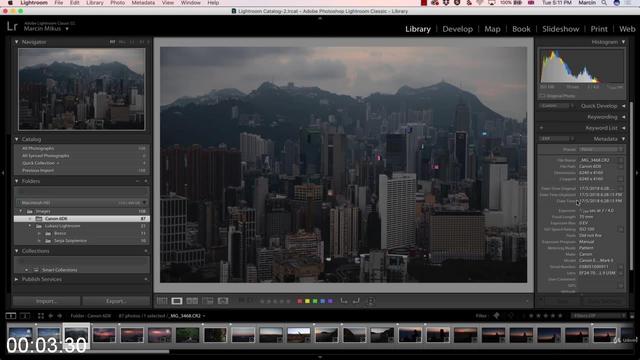Open People view from toolbar
The width and height of the screenshot is (640, 360).
pyautogui.click(x=223, y=301)
